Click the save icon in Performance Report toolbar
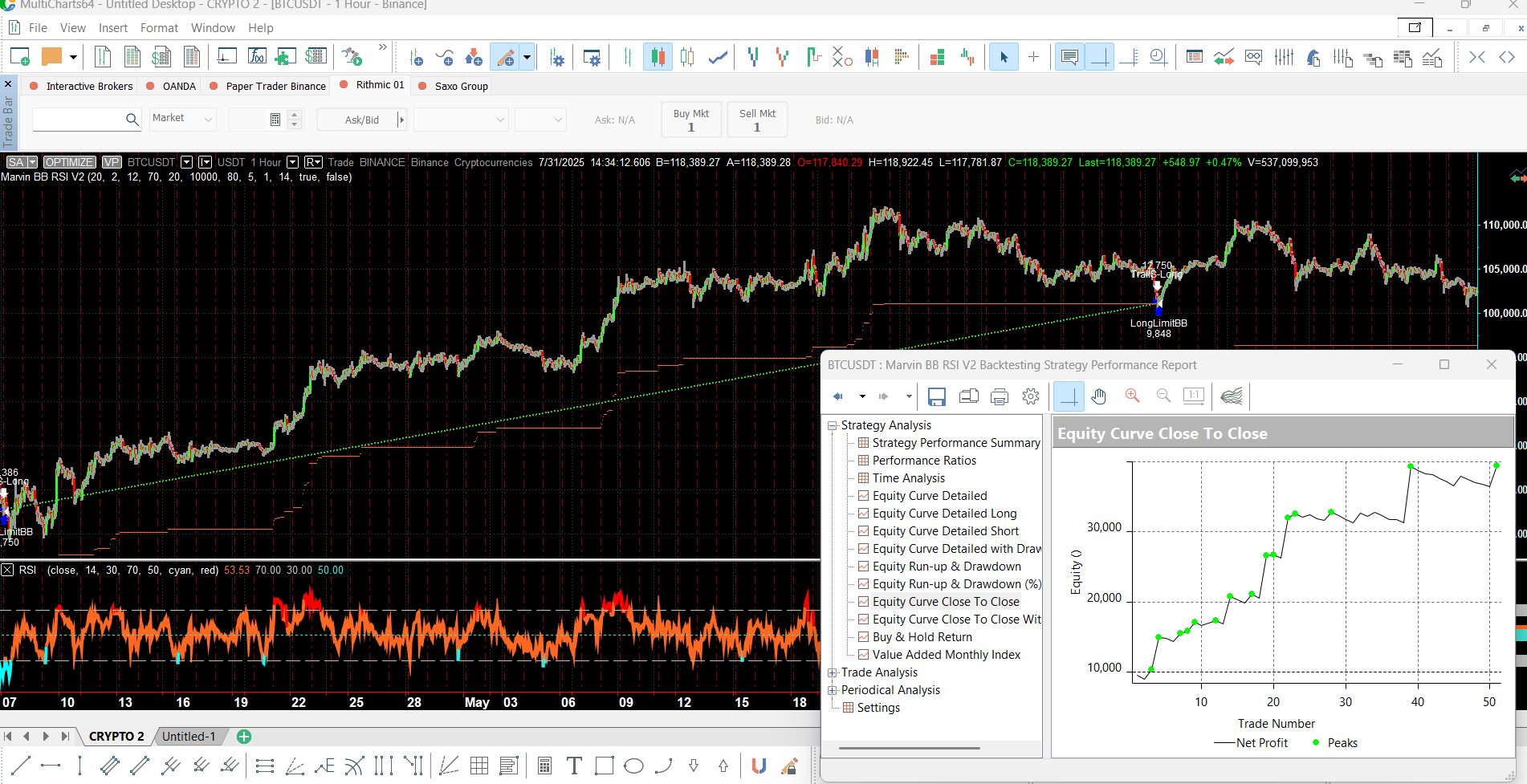 [936, 396]
